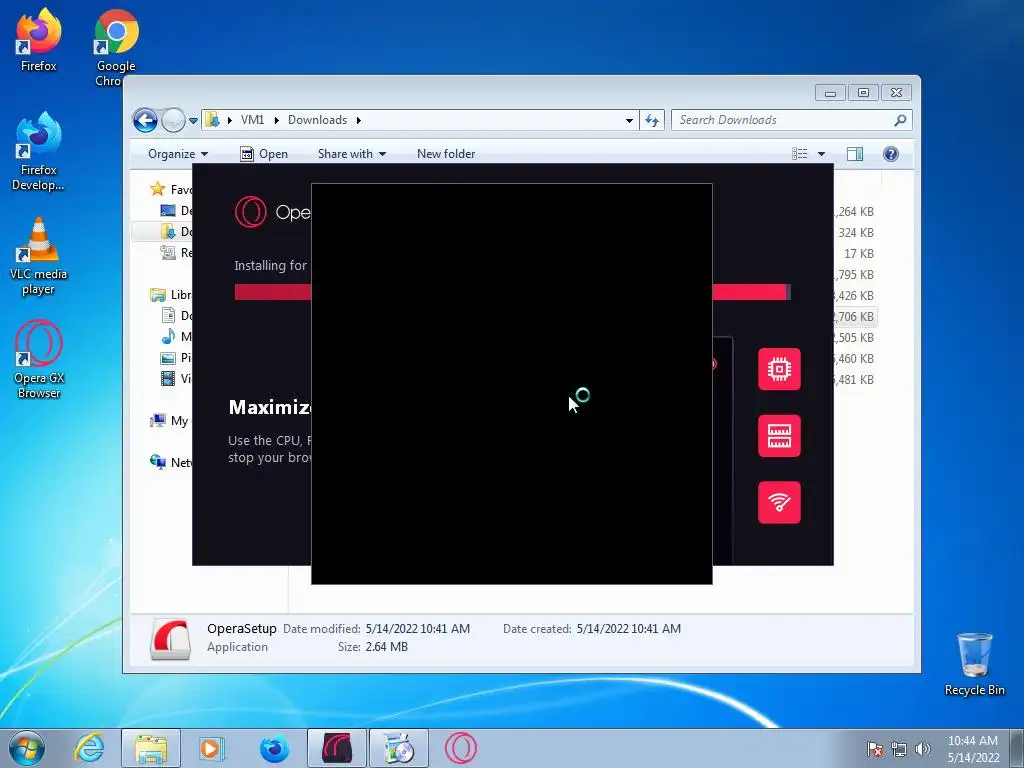This screenshot has width=1024, height=768.
Task: Open the network tray icon
Action: [899, 749]
